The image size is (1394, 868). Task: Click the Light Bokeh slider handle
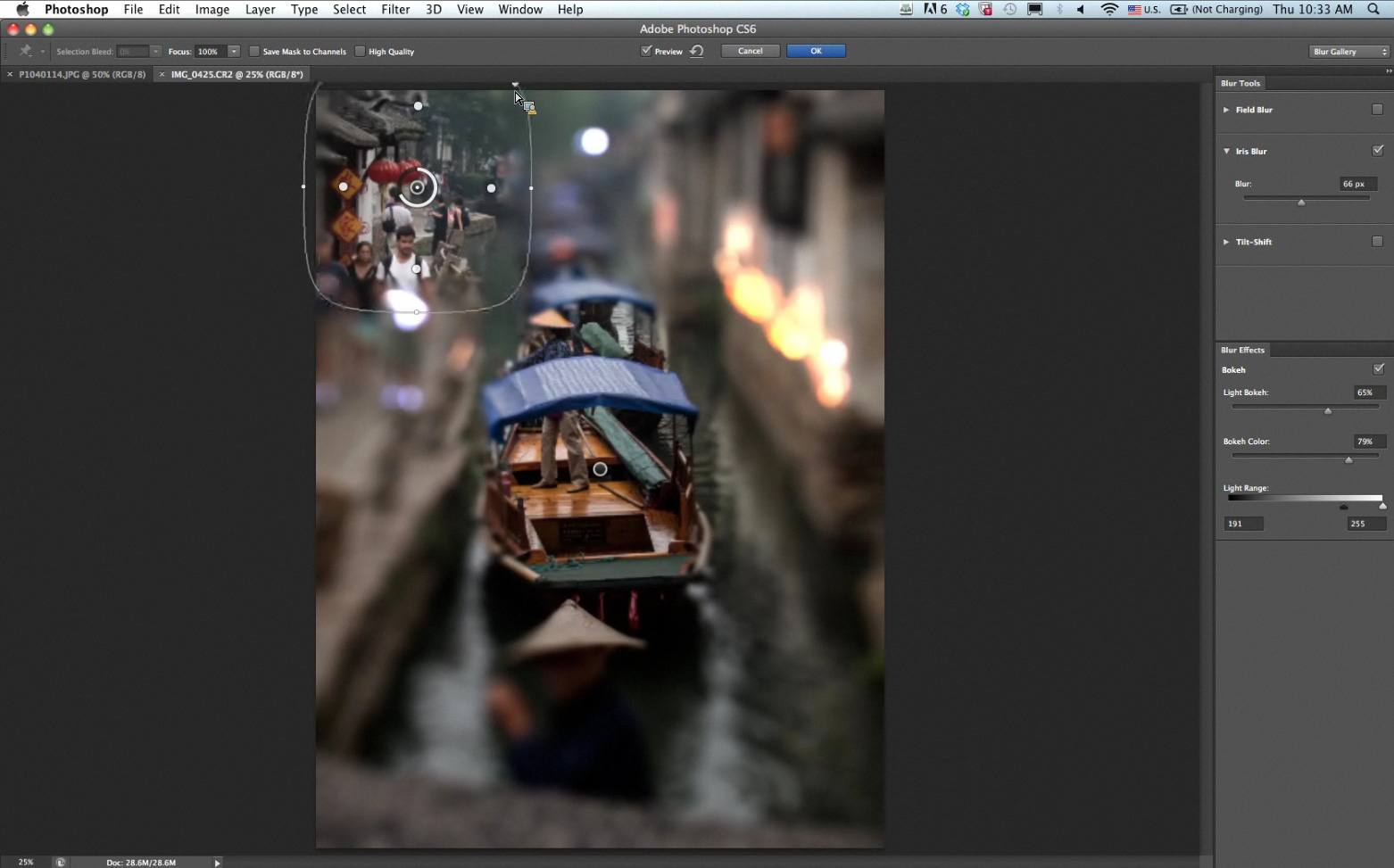1328,411
